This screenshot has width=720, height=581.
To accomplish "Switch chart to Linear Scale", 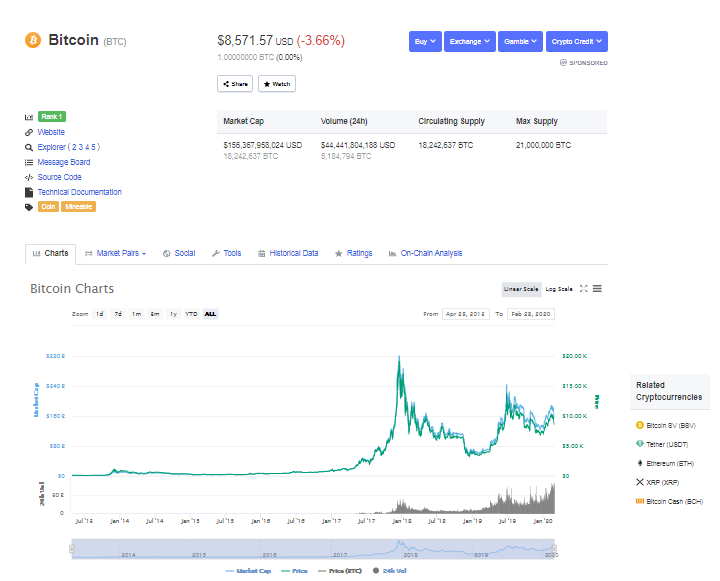I will (521, 289).
